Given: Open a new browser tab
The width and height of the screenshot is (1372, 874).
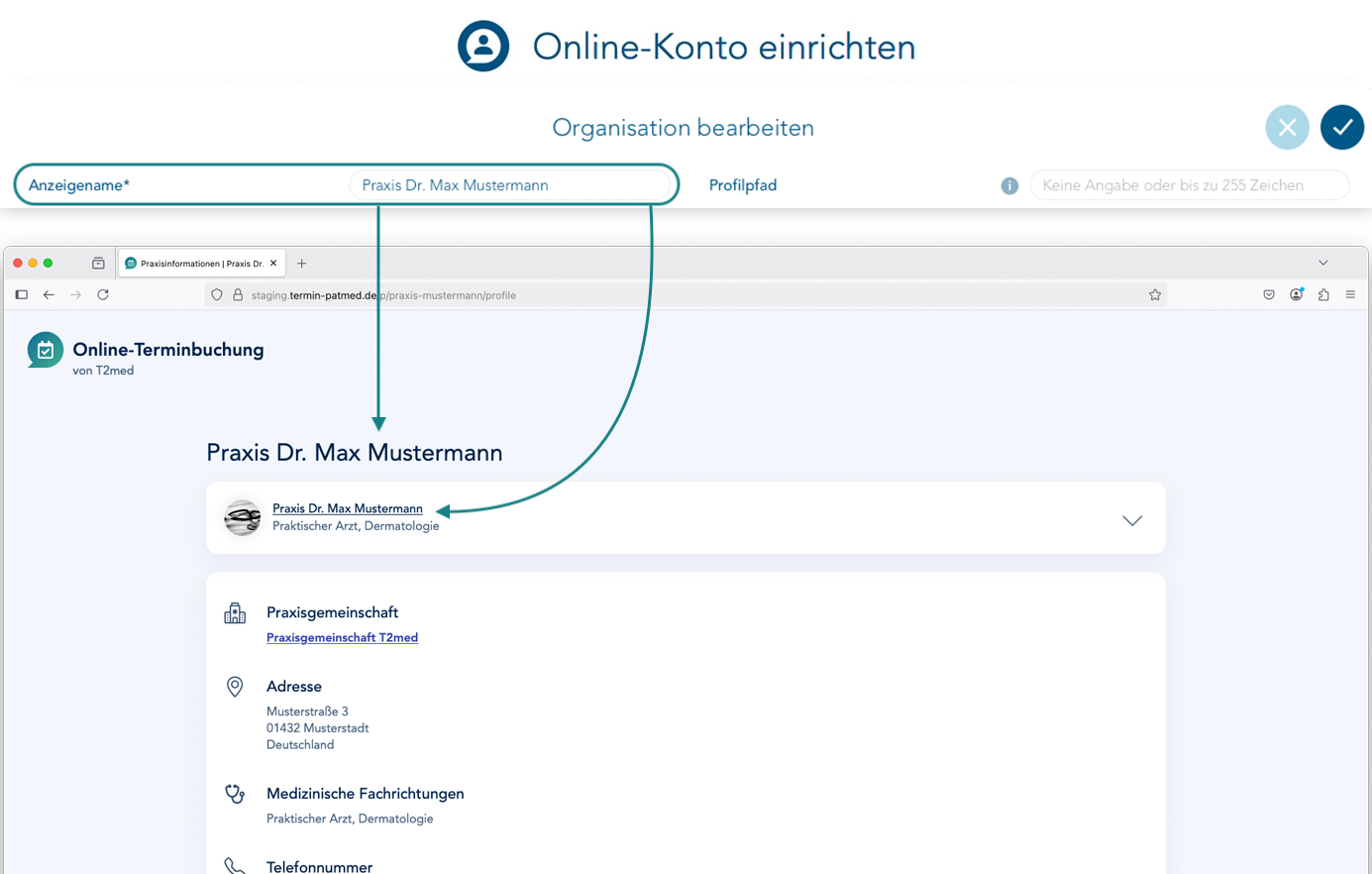Looking at the screenshot, I should pyautogui.click(x=302, y=264).
